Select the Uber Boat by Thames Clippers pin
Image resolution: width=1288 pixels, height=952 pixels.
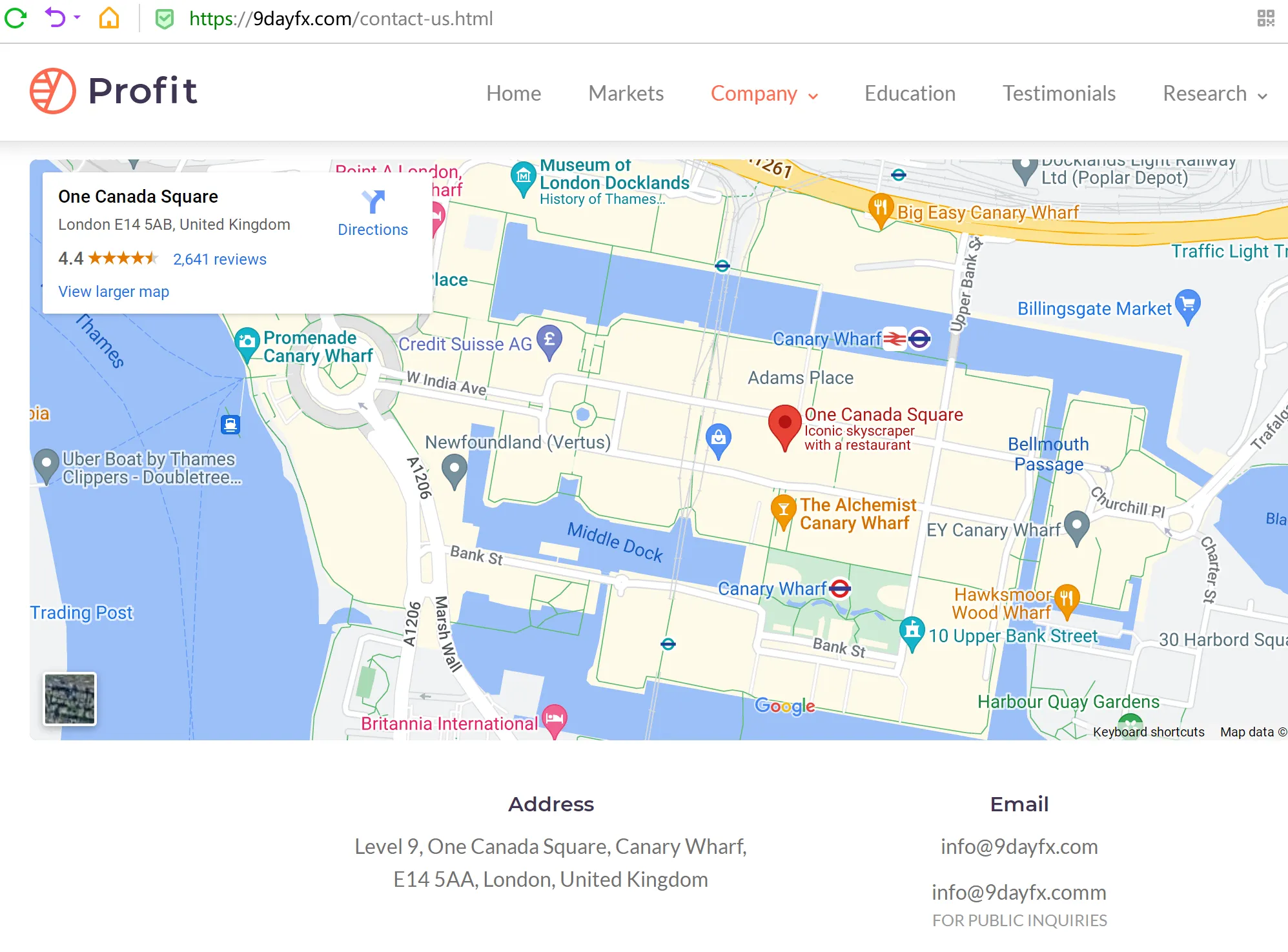coord(46,467)
